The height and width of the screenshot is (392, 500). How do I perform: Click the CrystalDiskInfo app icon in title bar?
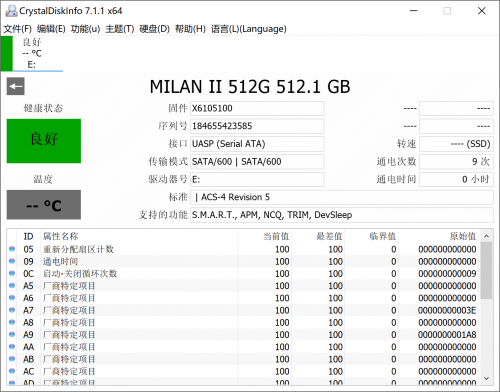pyautogui.click(x=11, y=11)
